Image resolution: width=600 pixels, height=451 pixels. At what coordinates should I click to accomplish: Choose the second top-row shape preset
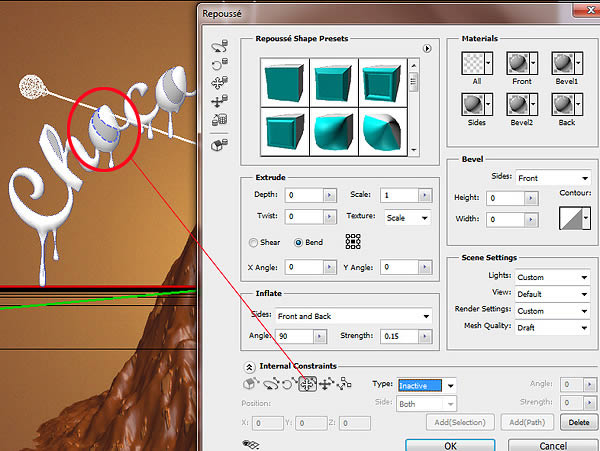coord(334,83)
